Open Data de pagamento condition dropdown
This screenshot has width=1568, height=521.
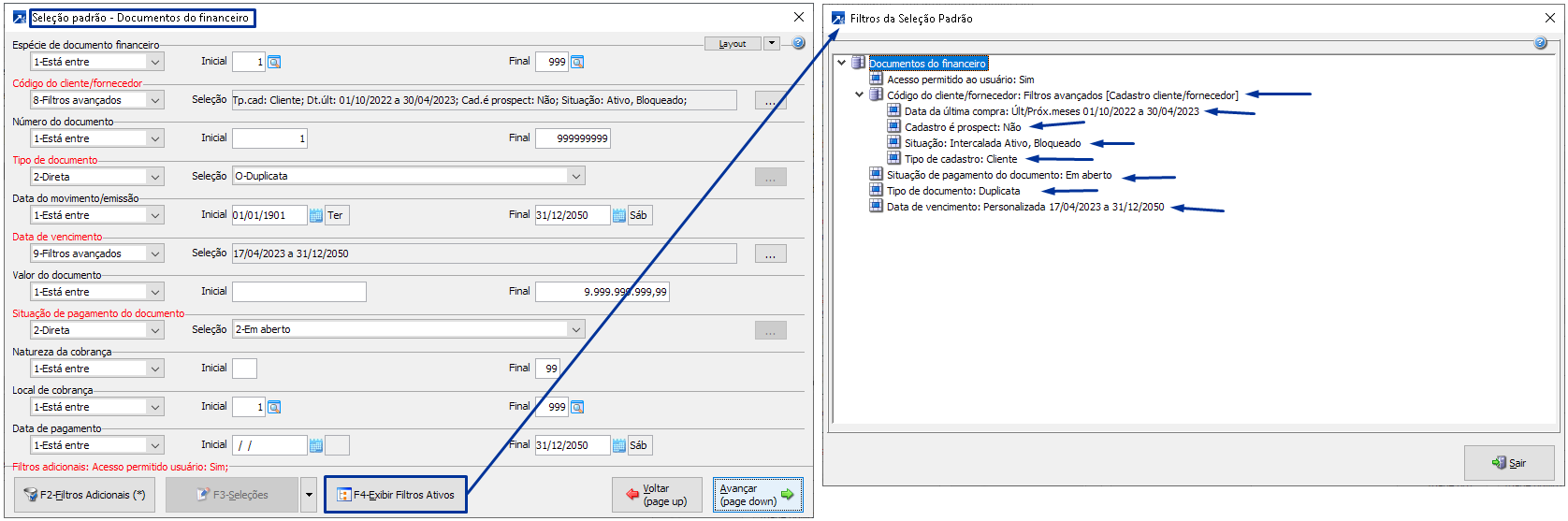[x=155, y=445]
